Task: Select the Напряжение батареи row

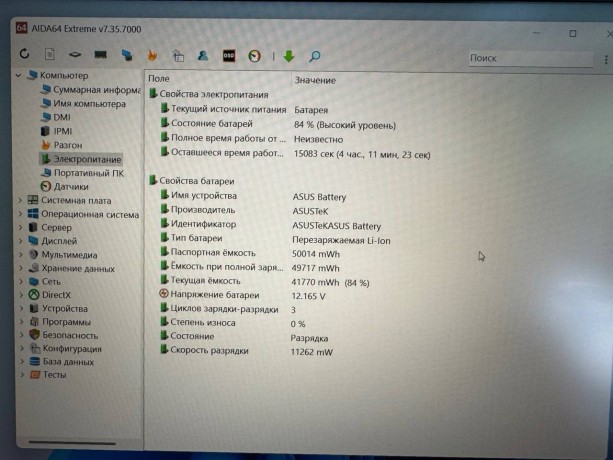Action: pyautogui.click(x=242, y=295)
